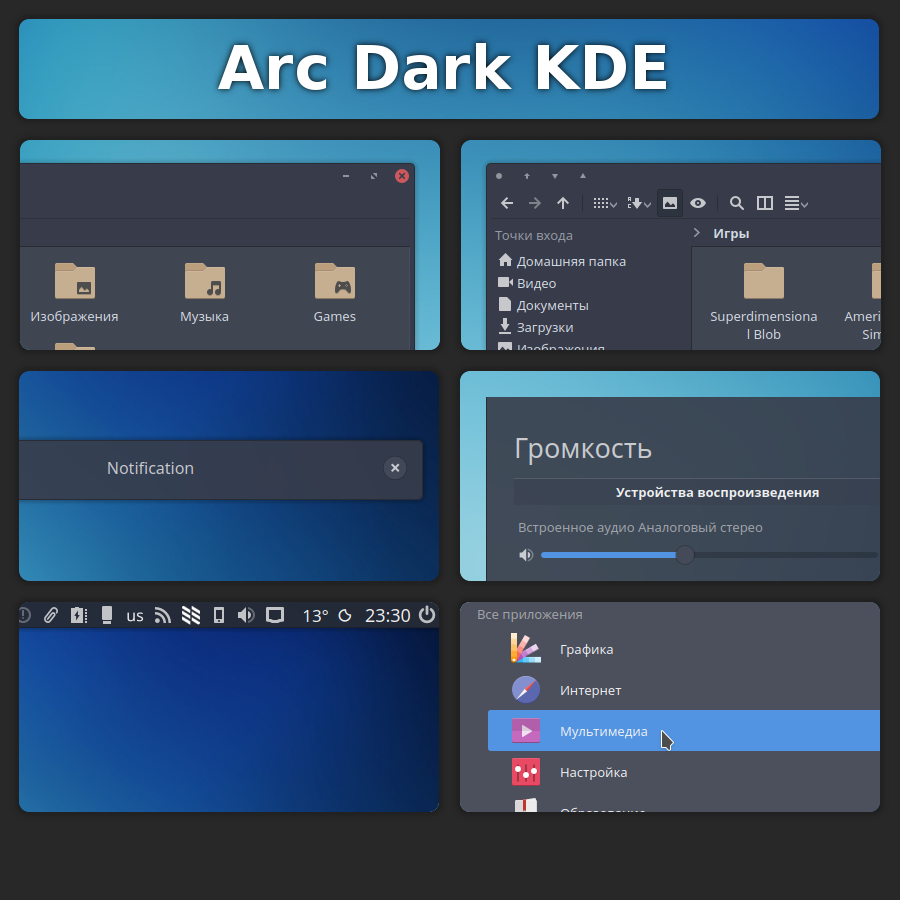Click the 23:30 clock
This screenshot has height=900, width=900.
(387, 616)
